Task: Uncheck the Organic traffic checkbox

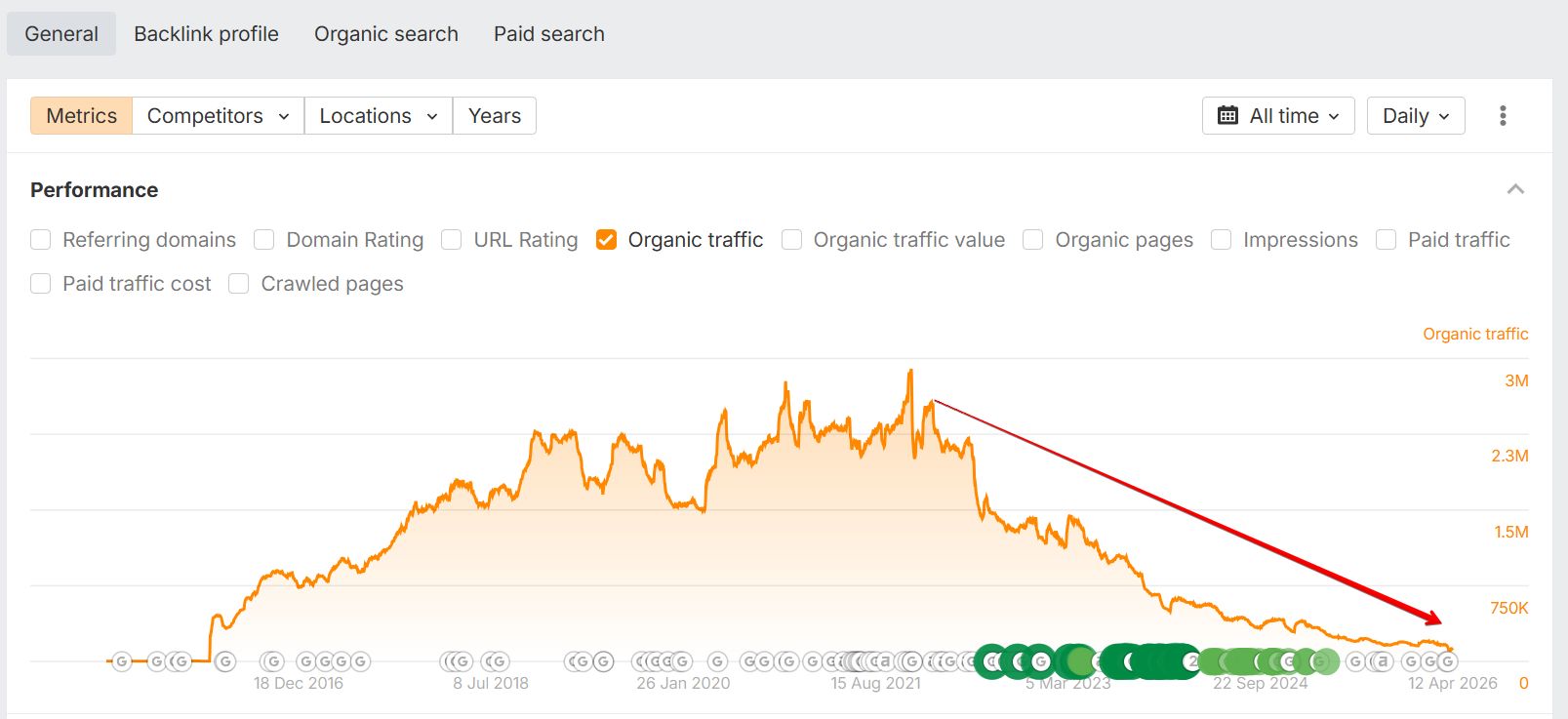Action: pyautogui.click(x=606, y=240)
